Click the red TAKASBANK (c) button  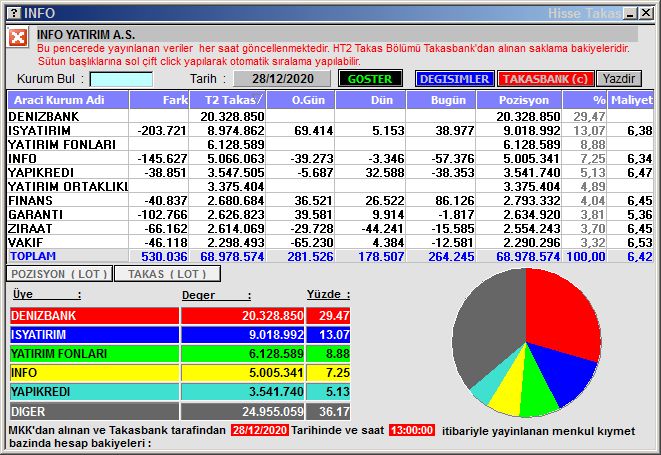(x=545, y=79)
